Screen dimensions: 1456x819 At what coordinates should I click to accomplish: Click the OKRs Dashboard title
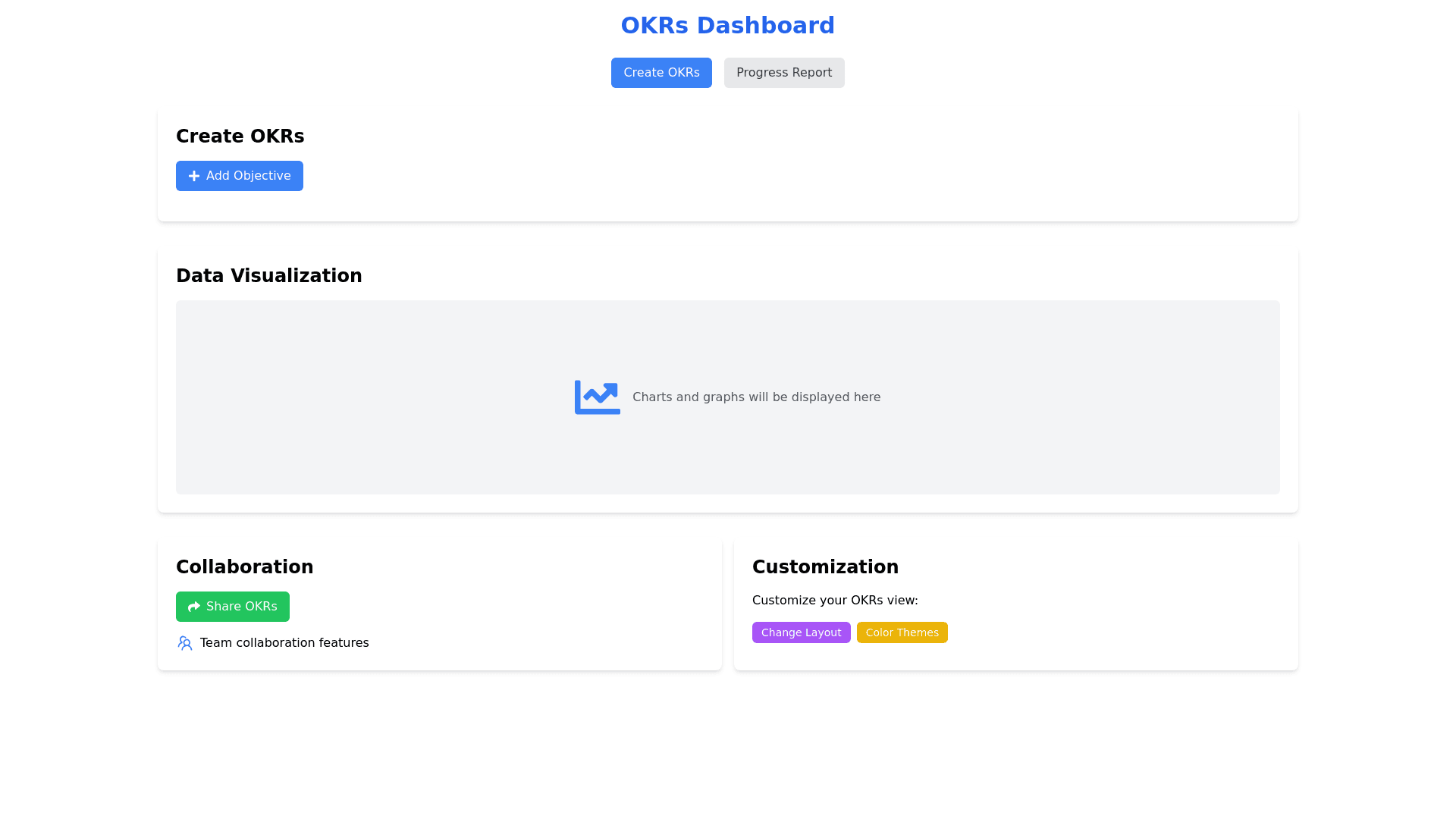pos(727,26)
